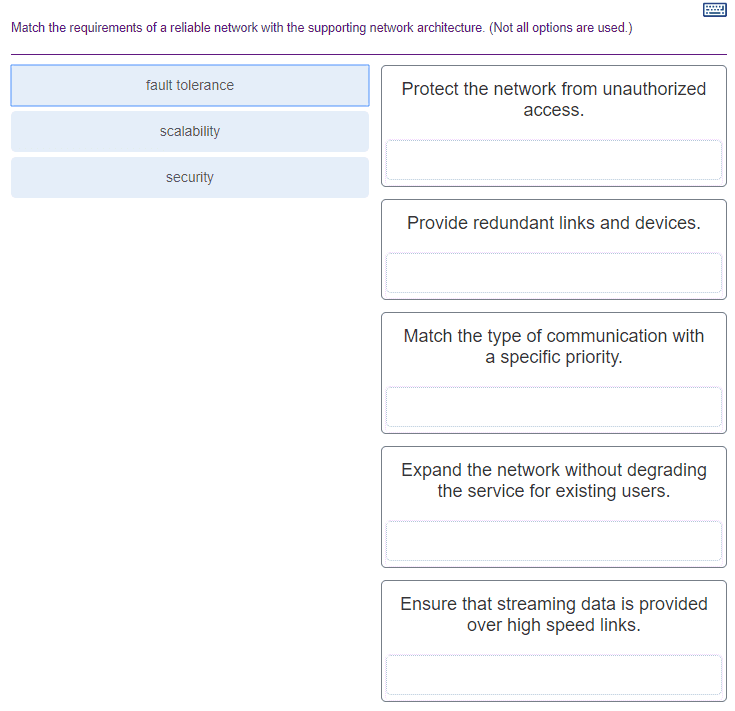The width and height of the screenshot is (735, 711).
Task: Click the purple divider line below the question
Action: [368, 54]
